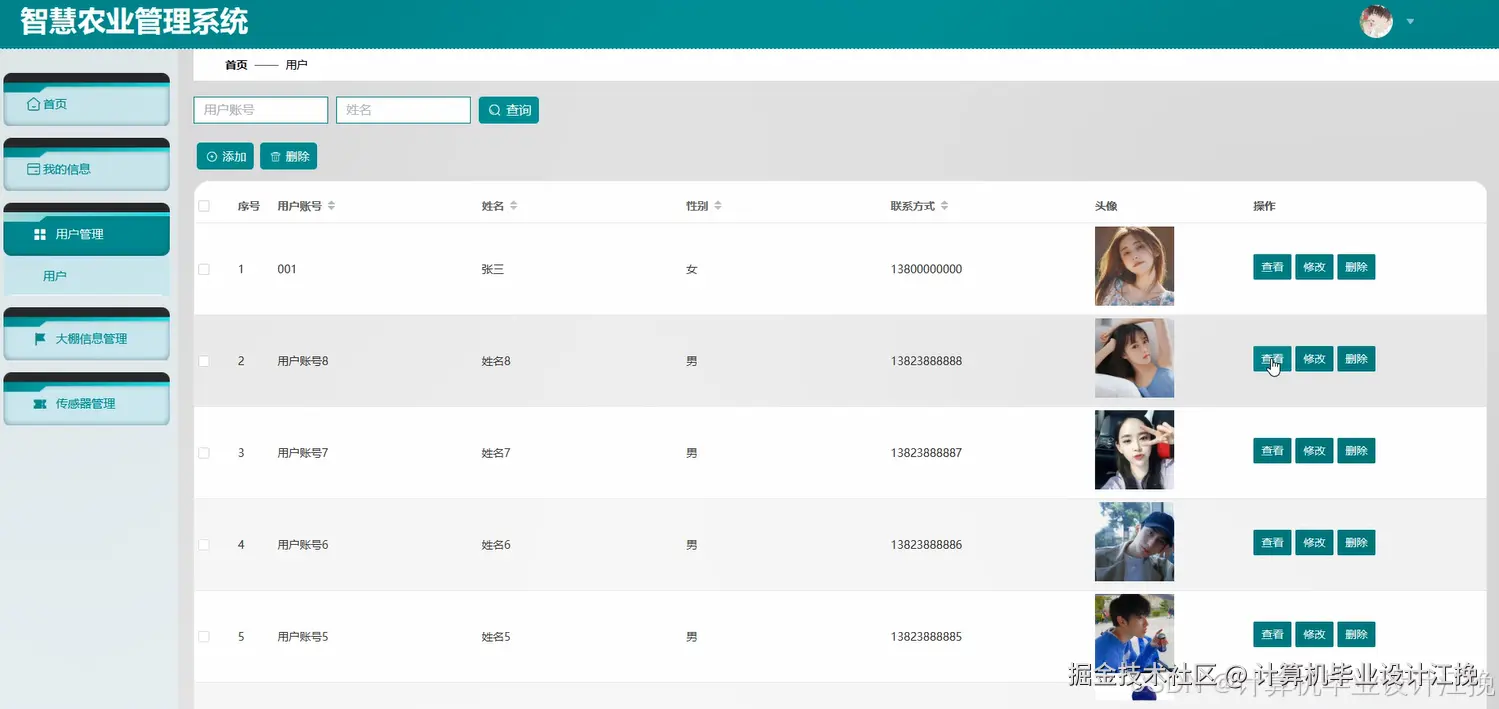The width and height of the screenshot is (1499, 709).
Task: Click 删除 for user 姓名8
Action: 1356,359
